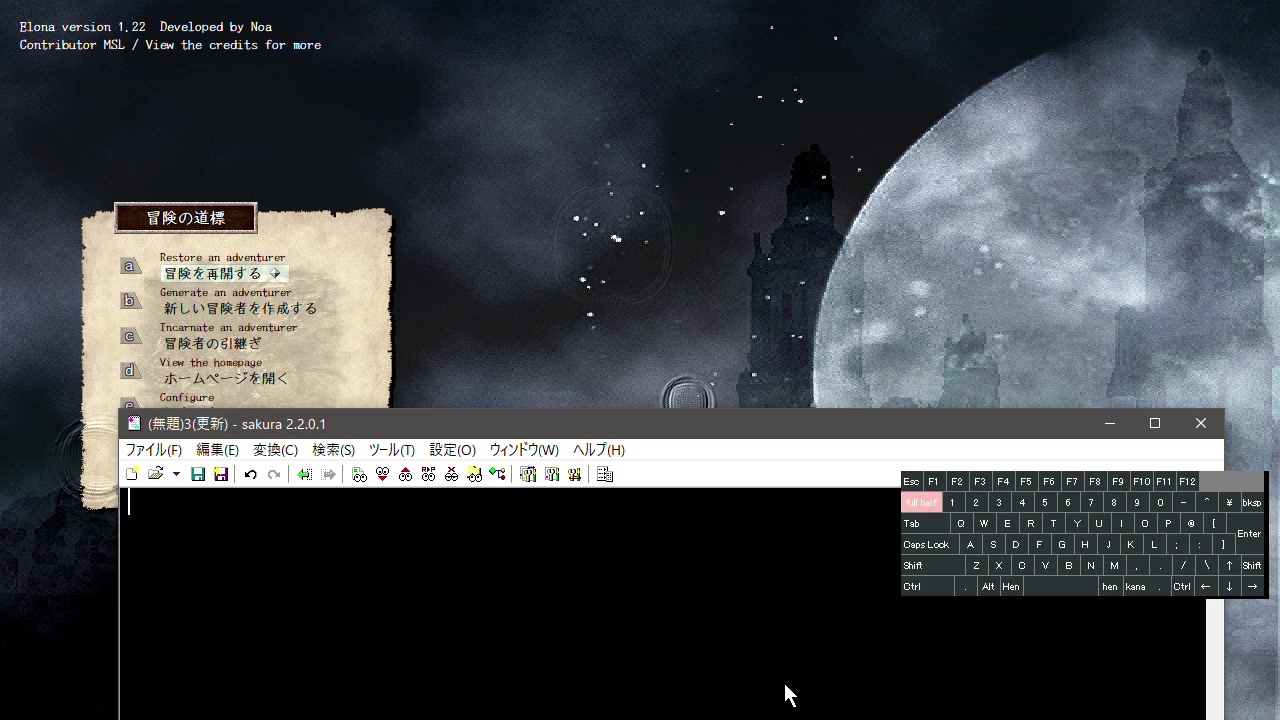
Task: Click the RP replace binoculars icon
Action: tap(428, 475)
